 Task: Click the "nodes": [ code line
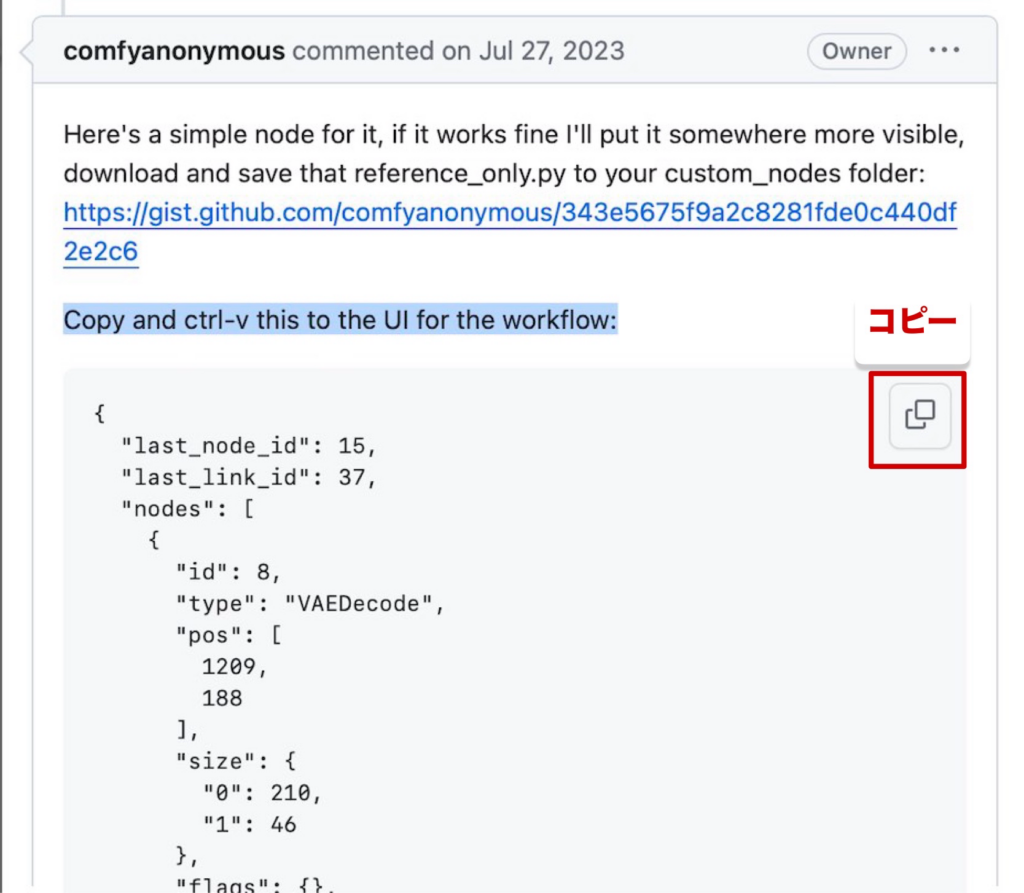(x=188, y=509)
